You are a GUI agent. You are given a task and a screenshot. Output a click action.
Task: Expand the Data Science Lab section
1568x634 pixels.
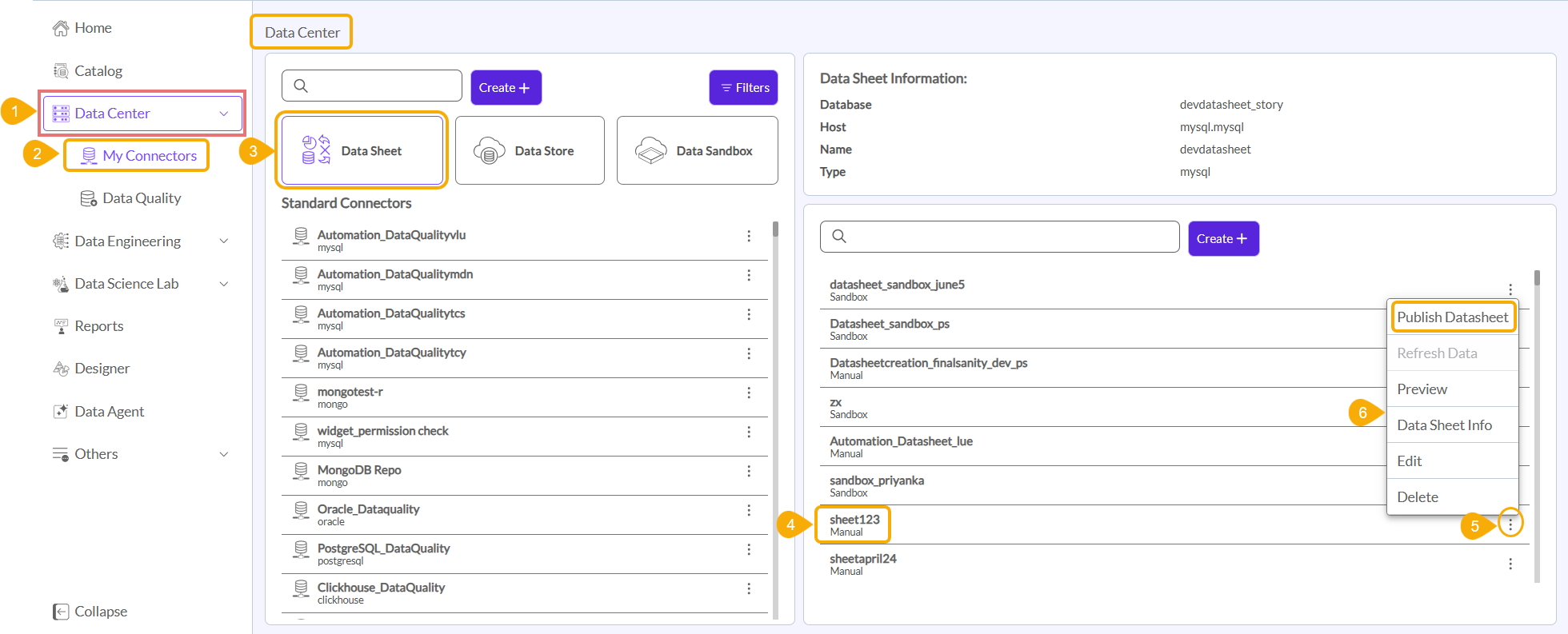(x=224, y=284)
